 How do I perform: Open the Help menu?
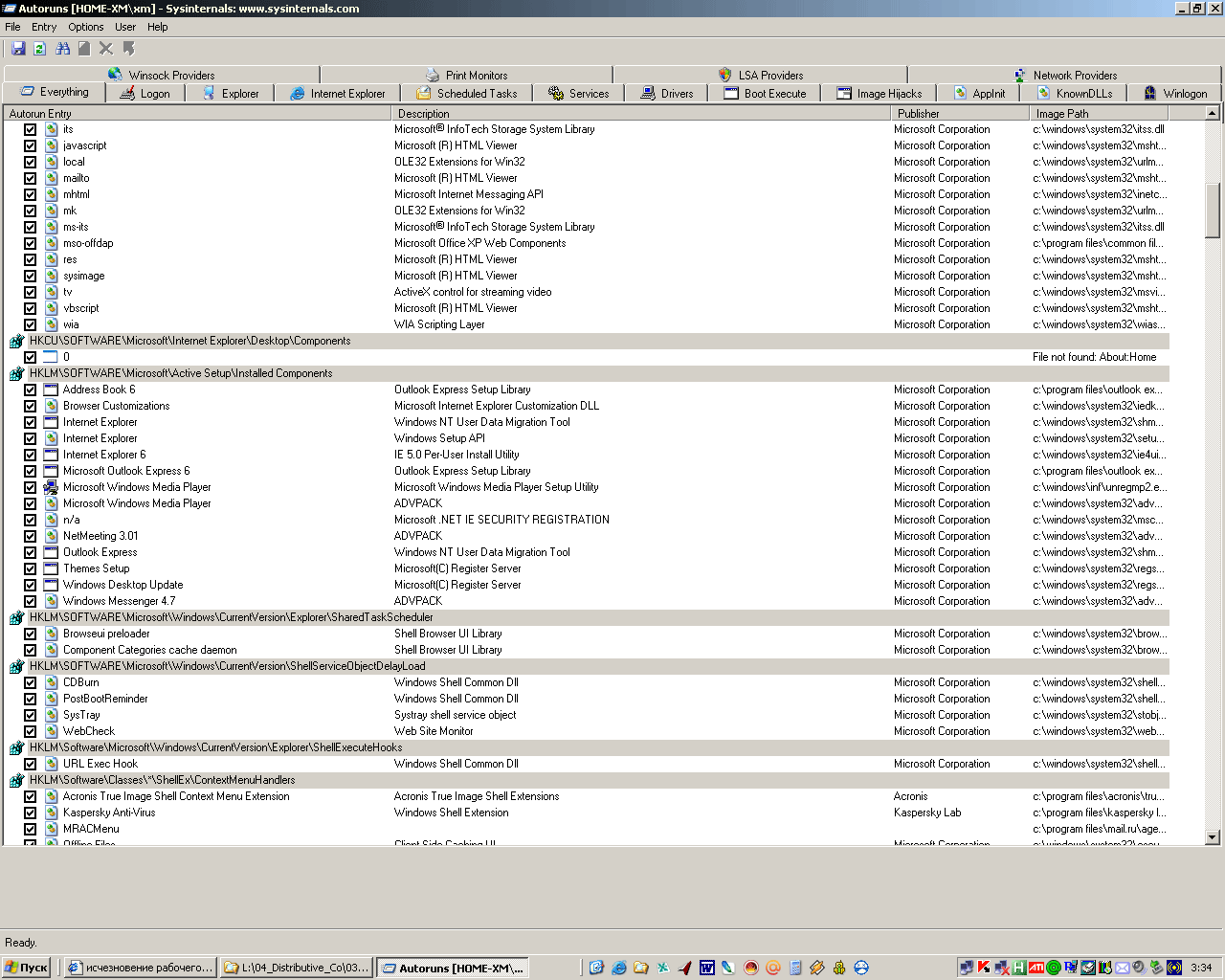158,27
